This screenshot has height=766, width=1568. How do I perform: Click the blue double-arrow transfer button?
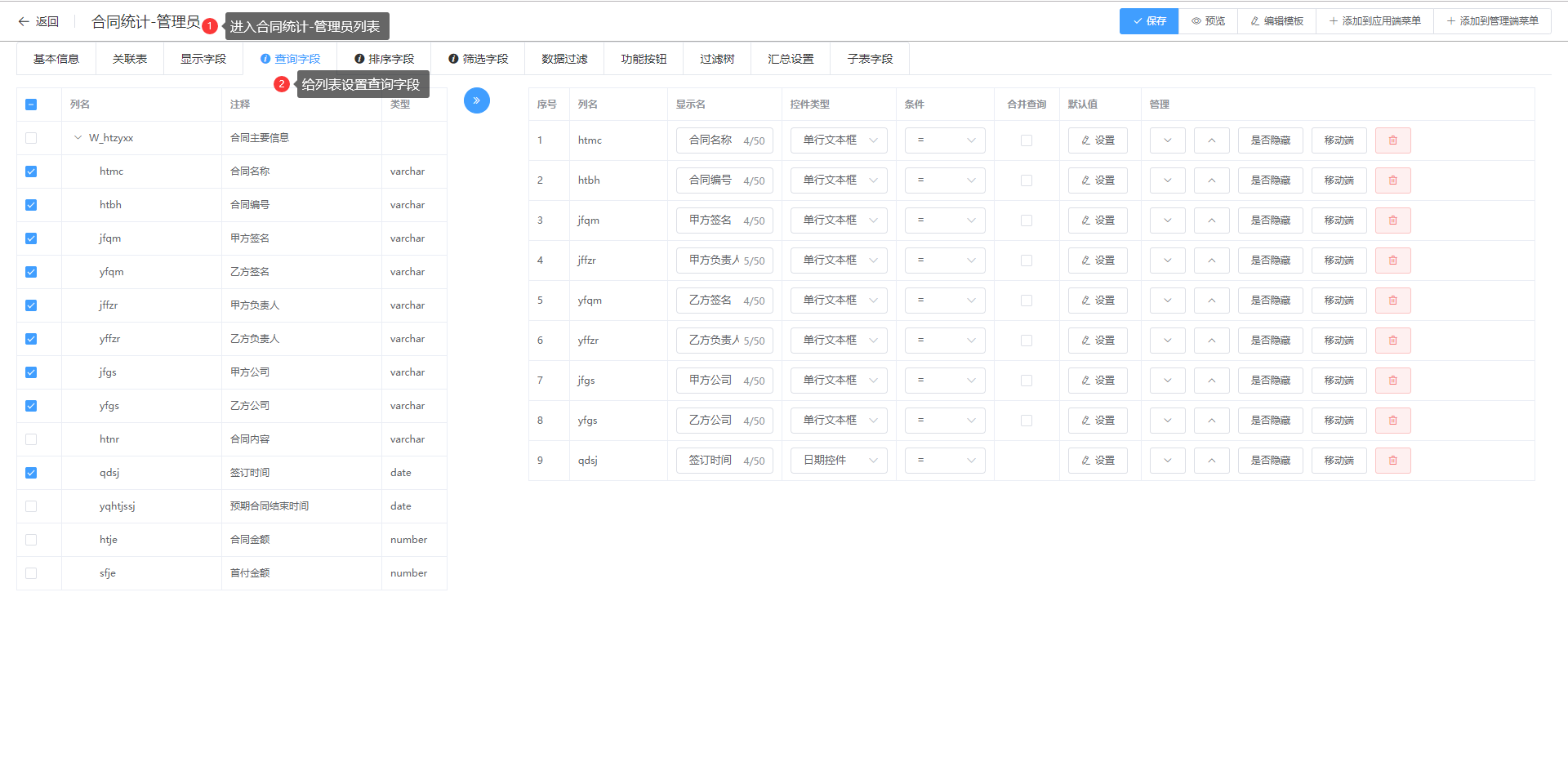476,100
